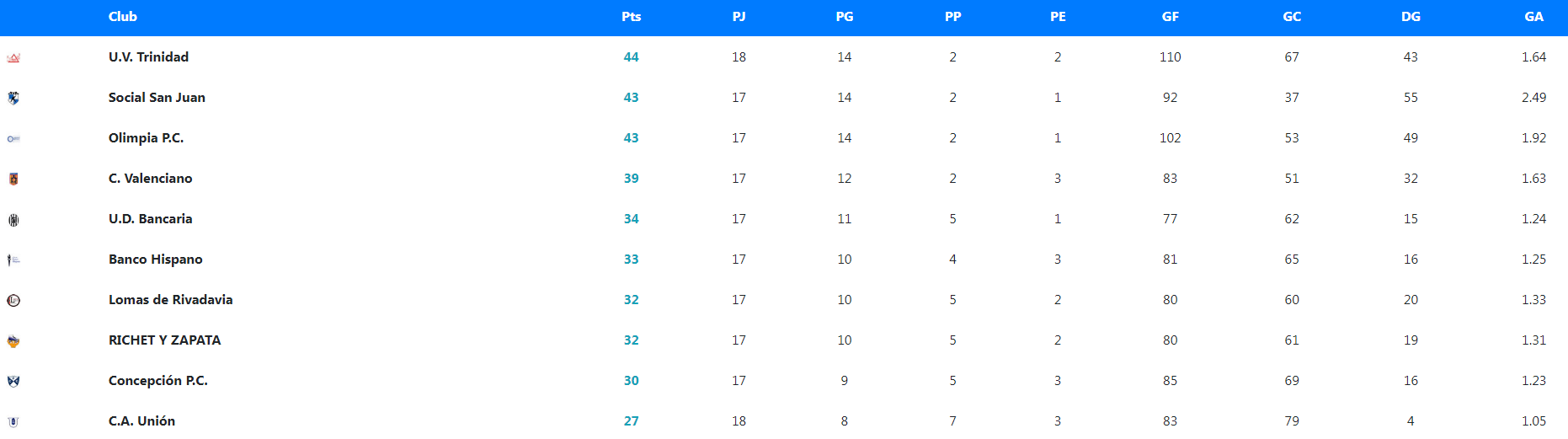Click the Concepción P.C. crest icon
1568x439 pixels.
13,381
